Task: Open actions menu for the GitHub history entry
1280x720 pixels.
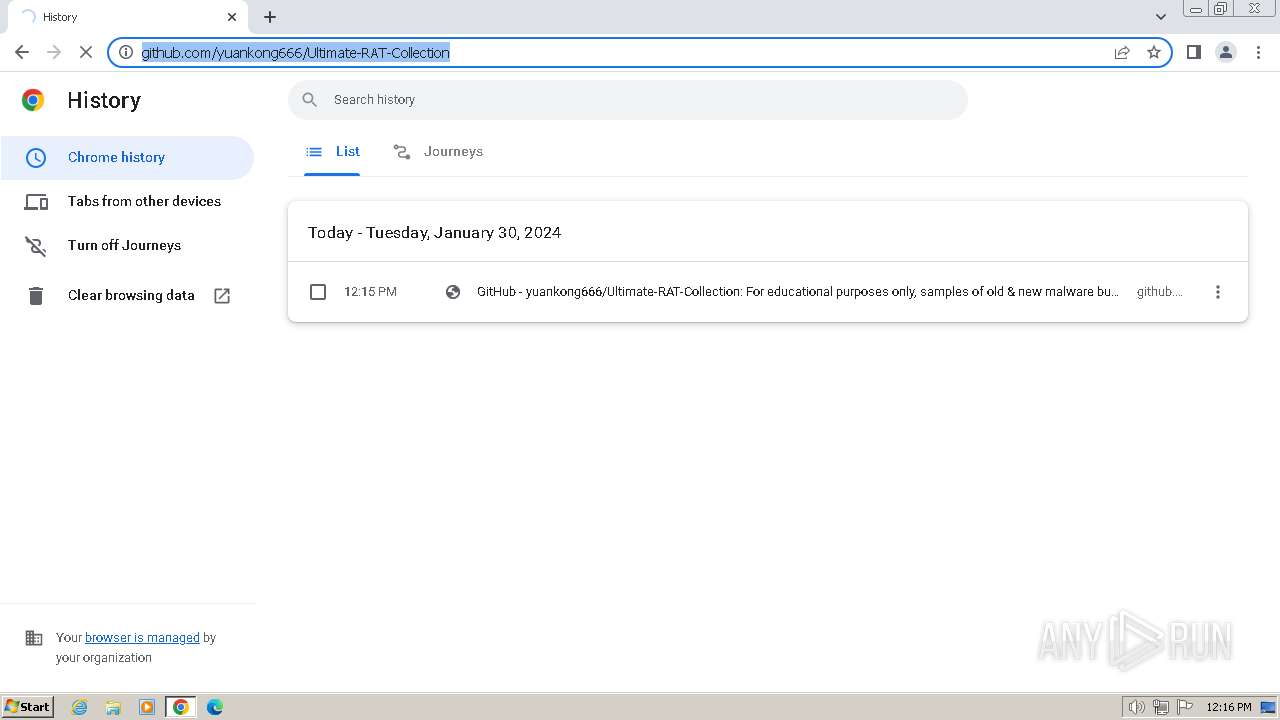Action: tap(1218, 292)
